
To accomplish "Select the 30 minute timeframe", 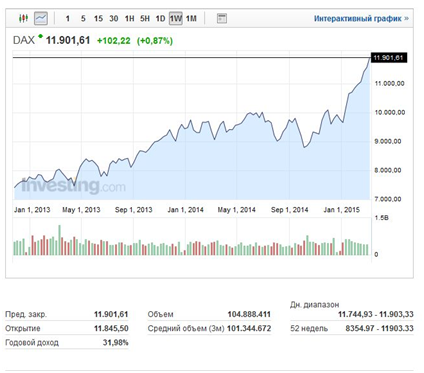I will tap(114, 19).
